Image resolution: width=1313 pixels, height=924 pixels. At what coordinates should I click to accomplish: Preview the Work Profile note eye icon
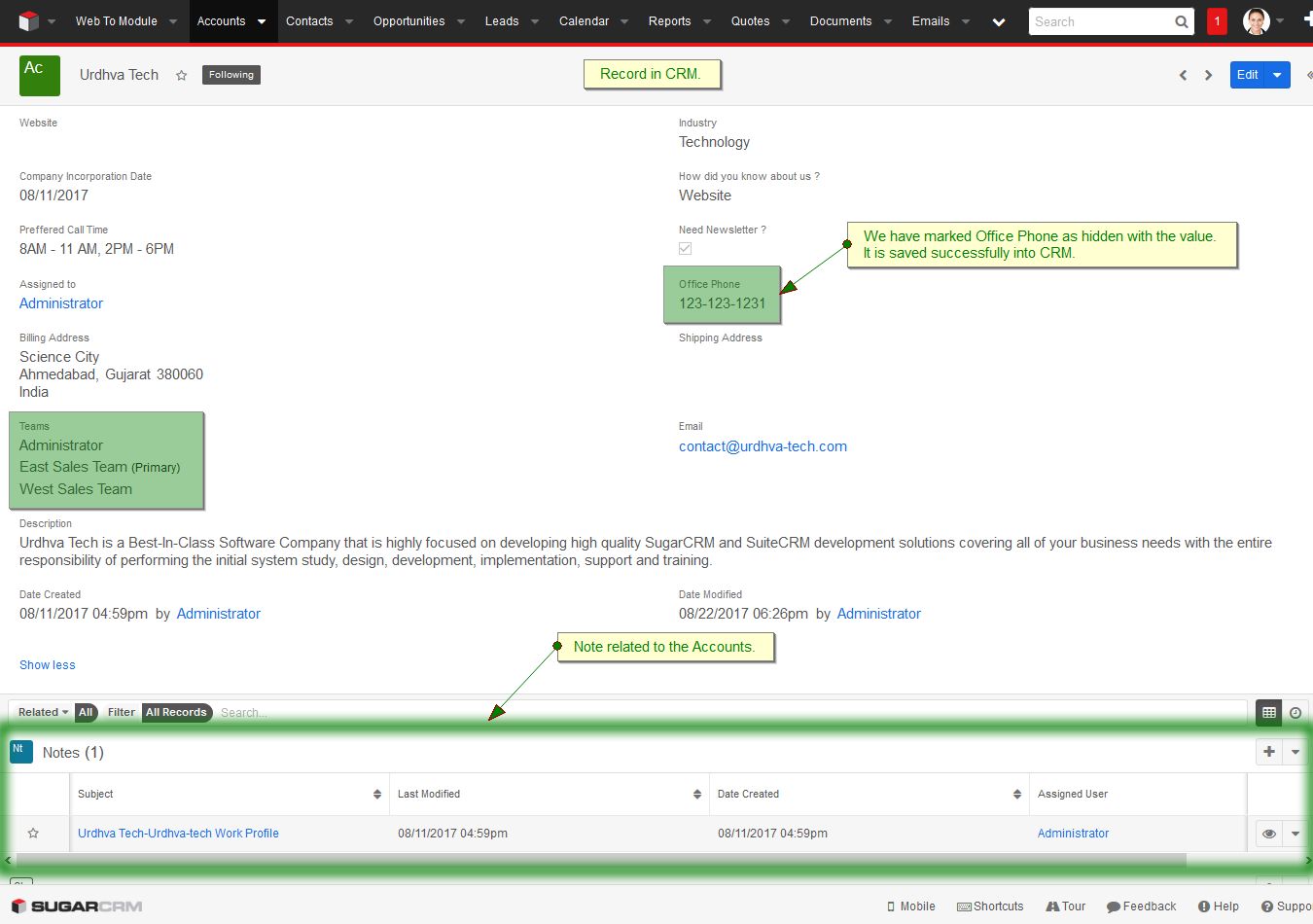tap(1269, 834)
